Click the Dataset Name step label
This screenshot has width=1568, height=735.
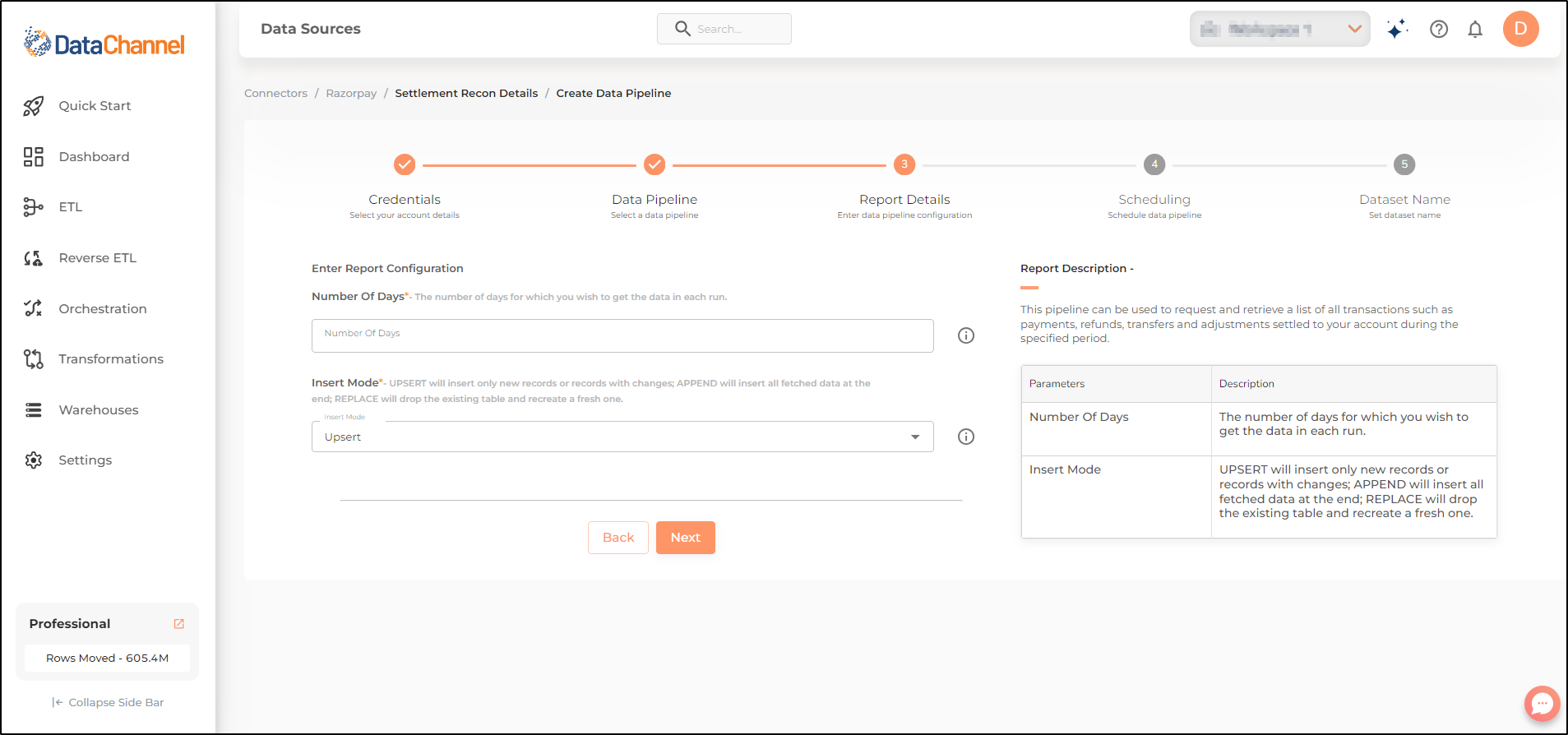pyautogui.click(x=1404, y=200)
